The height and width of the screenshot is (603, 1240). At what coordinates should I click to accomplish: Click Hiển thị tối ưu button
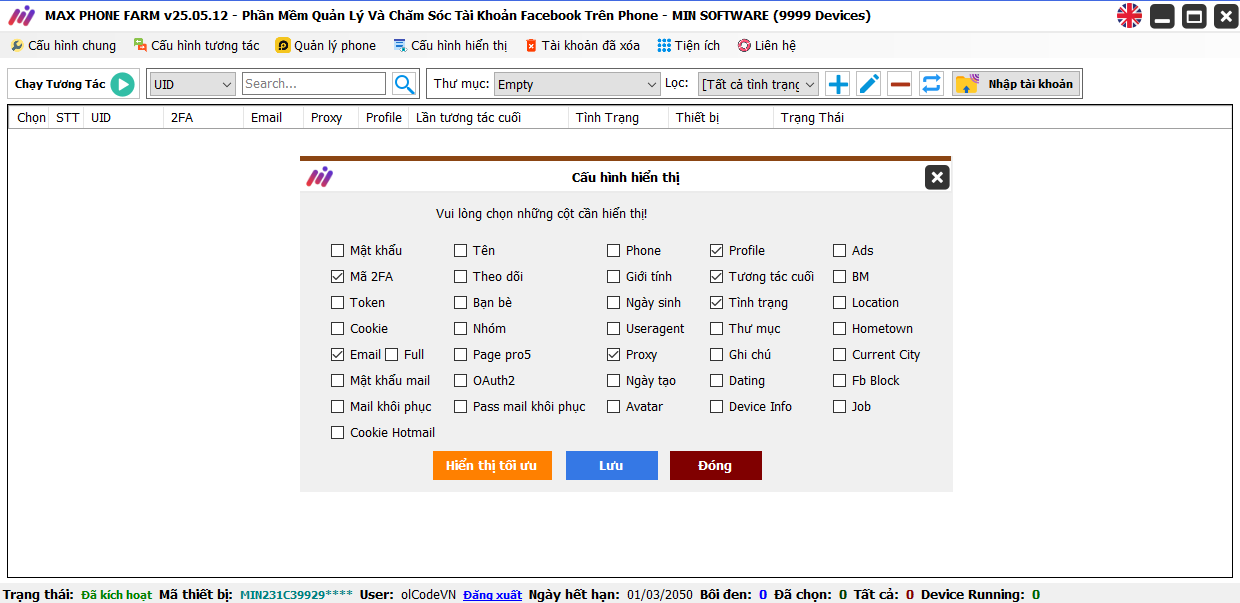[492, 466]
